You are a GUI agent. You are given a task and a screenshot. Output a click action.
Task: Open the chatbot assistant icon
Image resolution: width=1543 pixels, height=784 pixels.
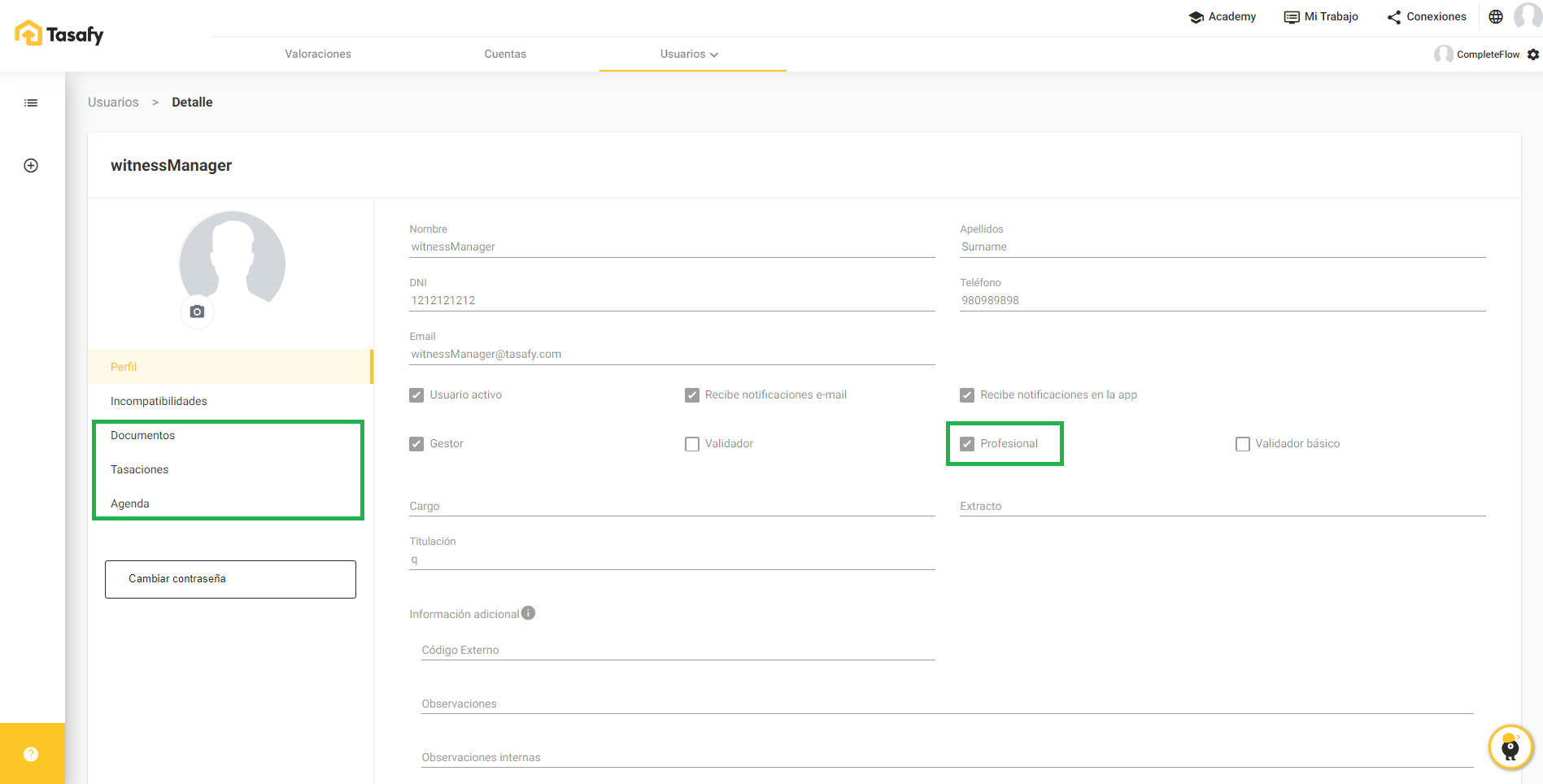coord(1510,747)
